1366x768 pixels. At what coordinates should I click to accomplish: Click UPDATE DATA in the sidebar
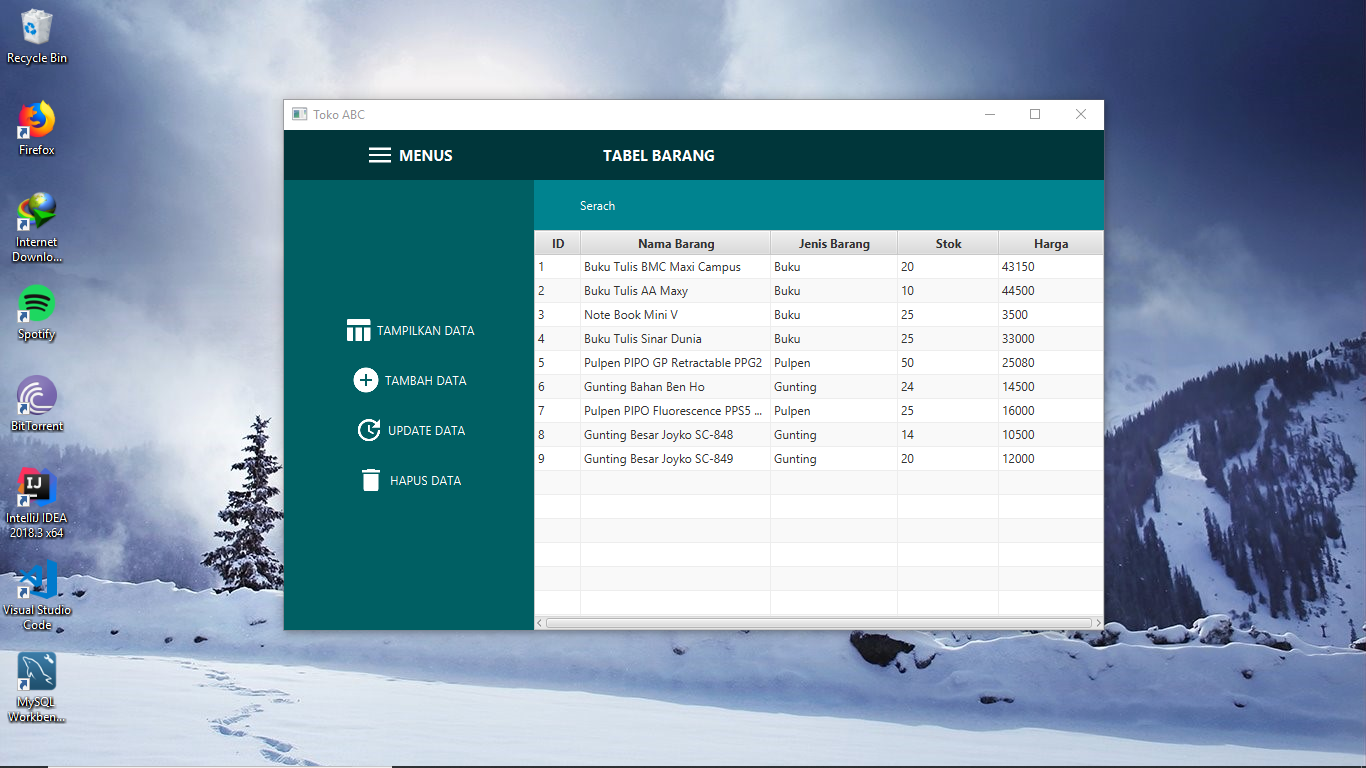(426, 430)
